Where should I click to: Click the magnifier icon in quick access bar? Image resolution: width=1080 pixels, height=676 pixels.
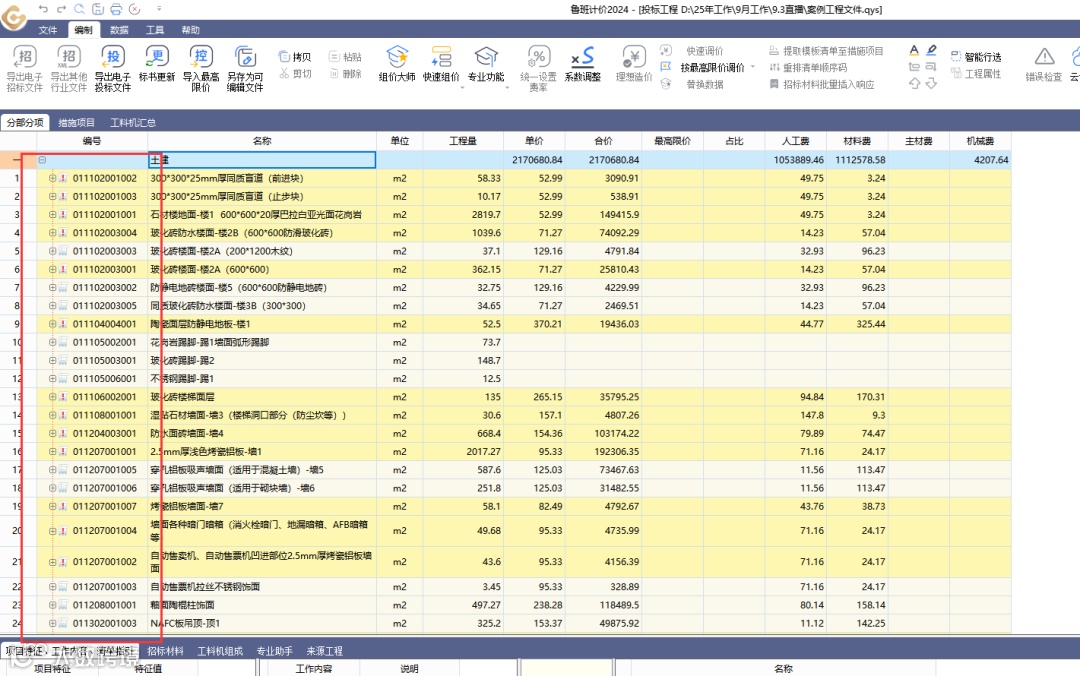[x=79, y=9]
